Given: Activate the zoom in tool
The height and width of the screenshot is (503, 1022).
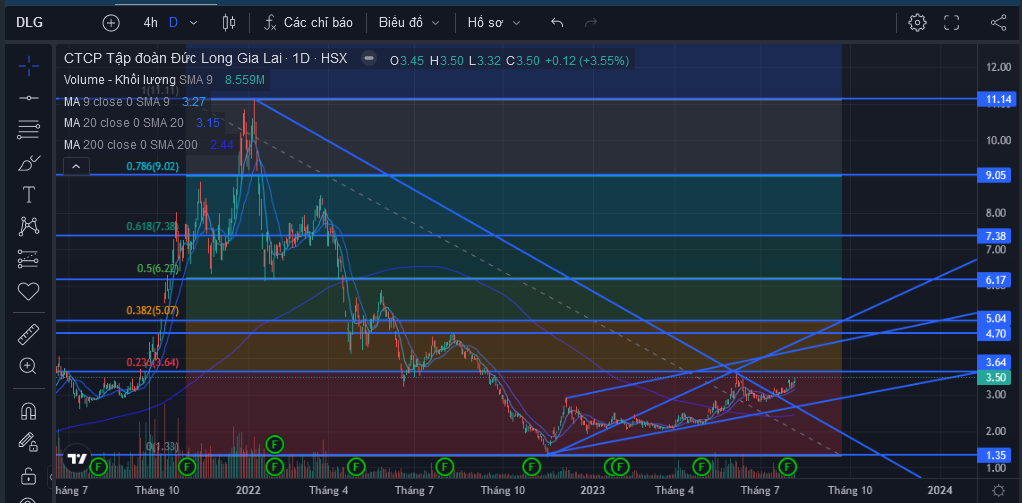Looking at the screenshot, I should (x=28, y=366).
